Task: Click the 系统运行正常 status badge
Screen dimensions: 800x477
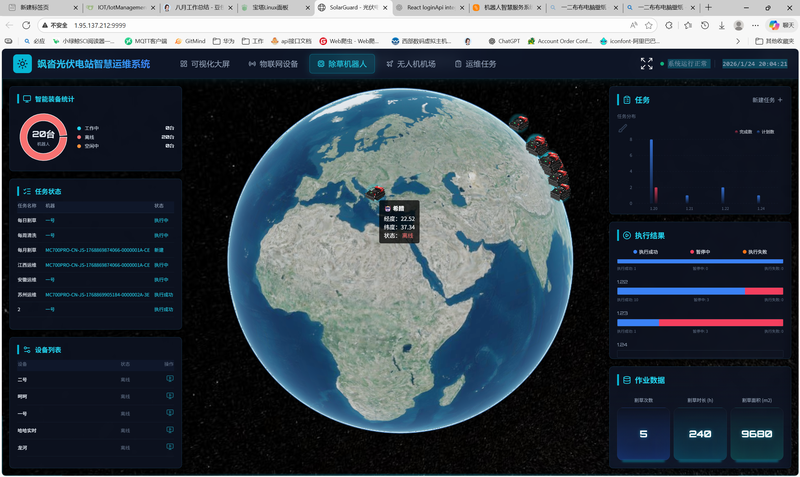Action: tap(687, 64)
